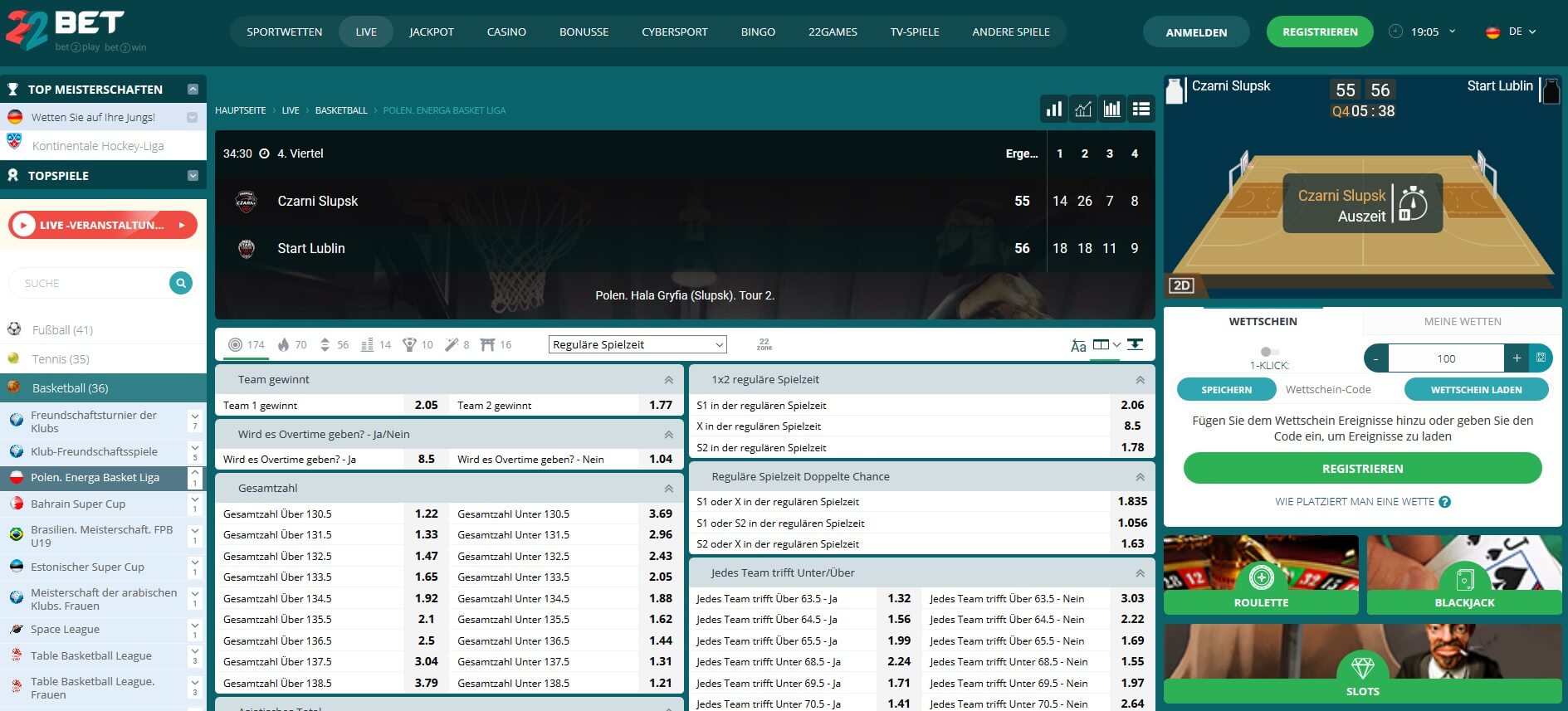Collapse the Doppelte Chance section

[1140, 477]
